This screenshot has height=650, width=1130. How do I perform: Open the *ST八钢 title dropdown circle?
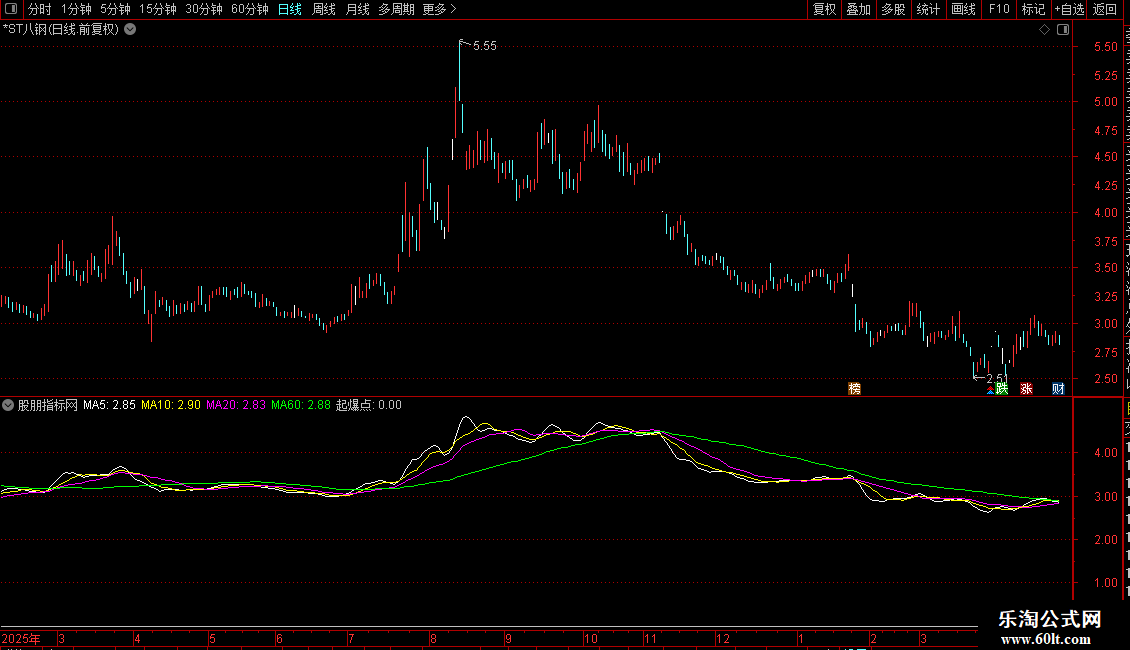pos(130,30)
